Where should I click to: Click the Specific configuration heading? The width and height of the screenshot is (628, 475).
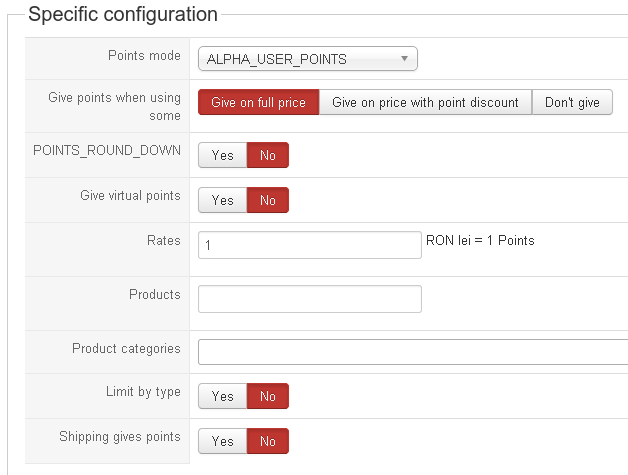[x=123, y=15]
